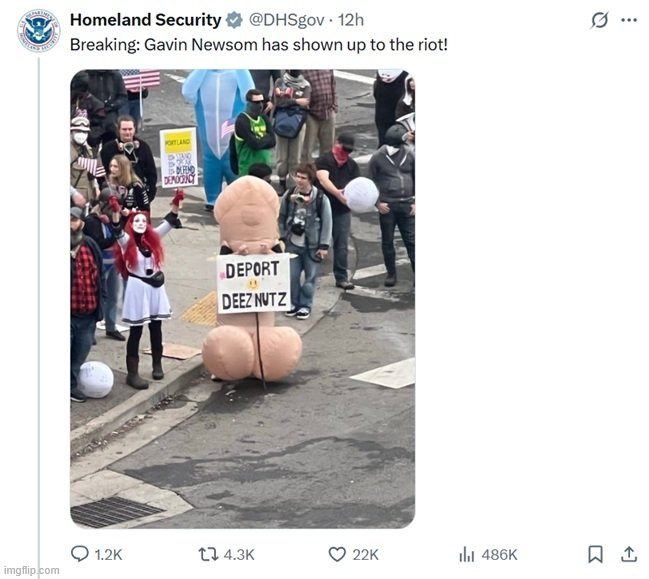The height and width of the screenshot is (579, 649).
Task: Click the views bar chart icon
Action: coord(466,554)
